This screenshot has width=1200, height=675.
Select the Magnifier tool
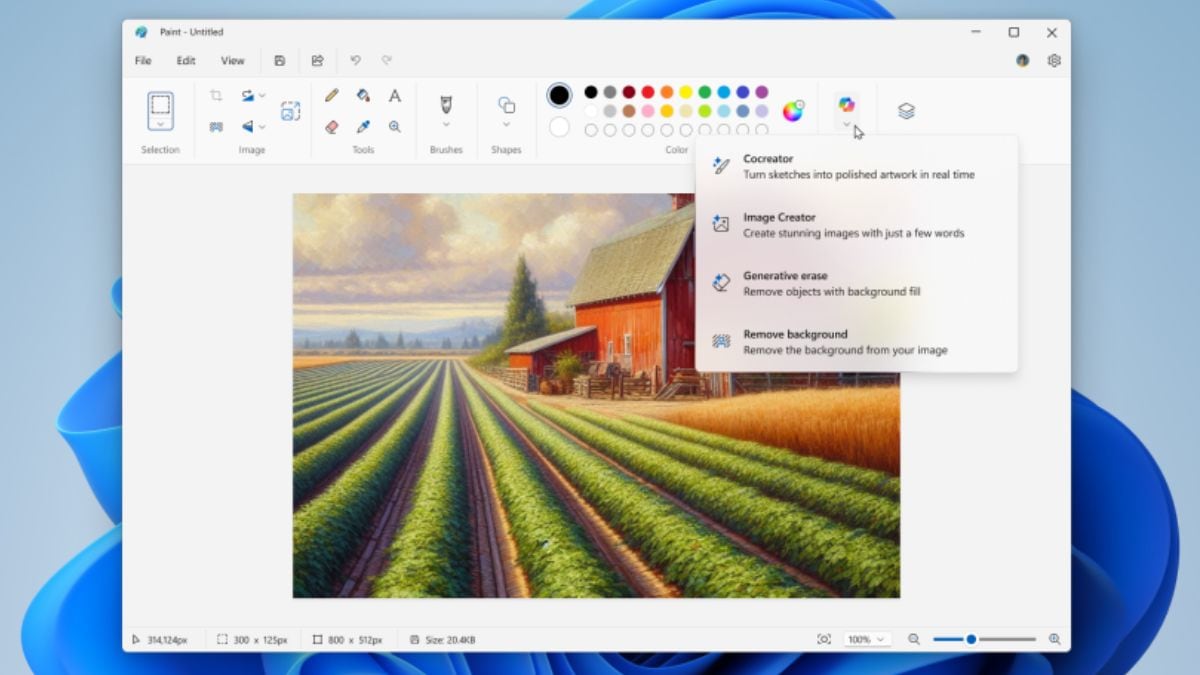click(x=395, y=127)
